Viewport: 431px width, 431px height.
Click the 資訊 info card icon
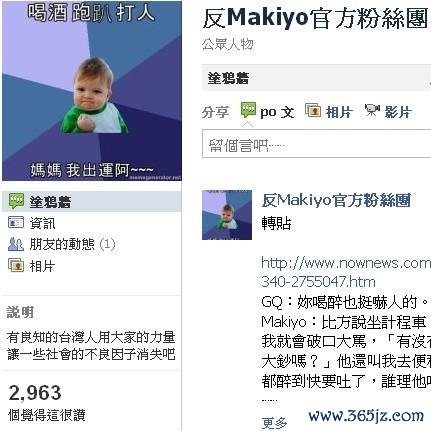point(16,223)
